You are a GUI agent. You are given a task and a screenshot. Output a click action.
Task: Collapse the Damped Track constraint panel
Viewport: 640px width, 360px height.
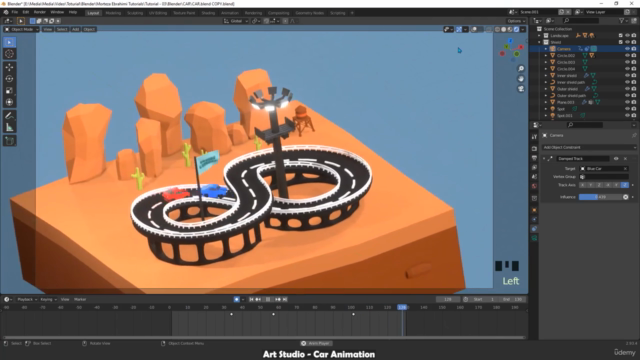pyautogui.click(x=544, y=158)
